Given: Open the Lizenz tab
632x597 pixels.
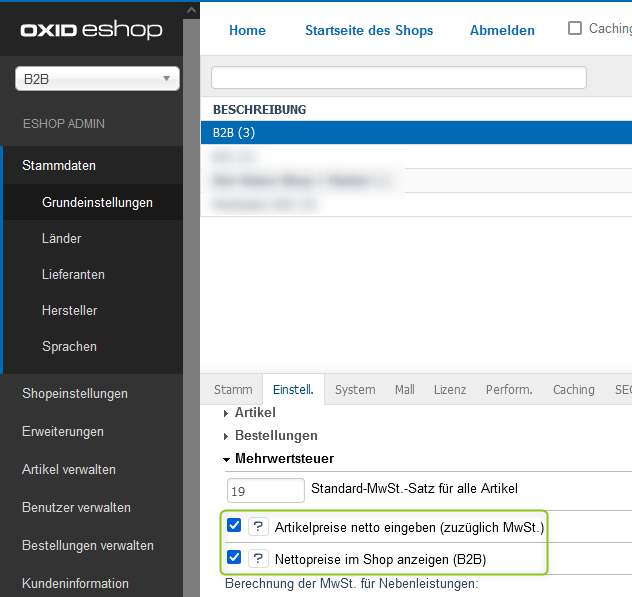Looking at the screenshot, I should pyautogui.click(x=449, y=389).
